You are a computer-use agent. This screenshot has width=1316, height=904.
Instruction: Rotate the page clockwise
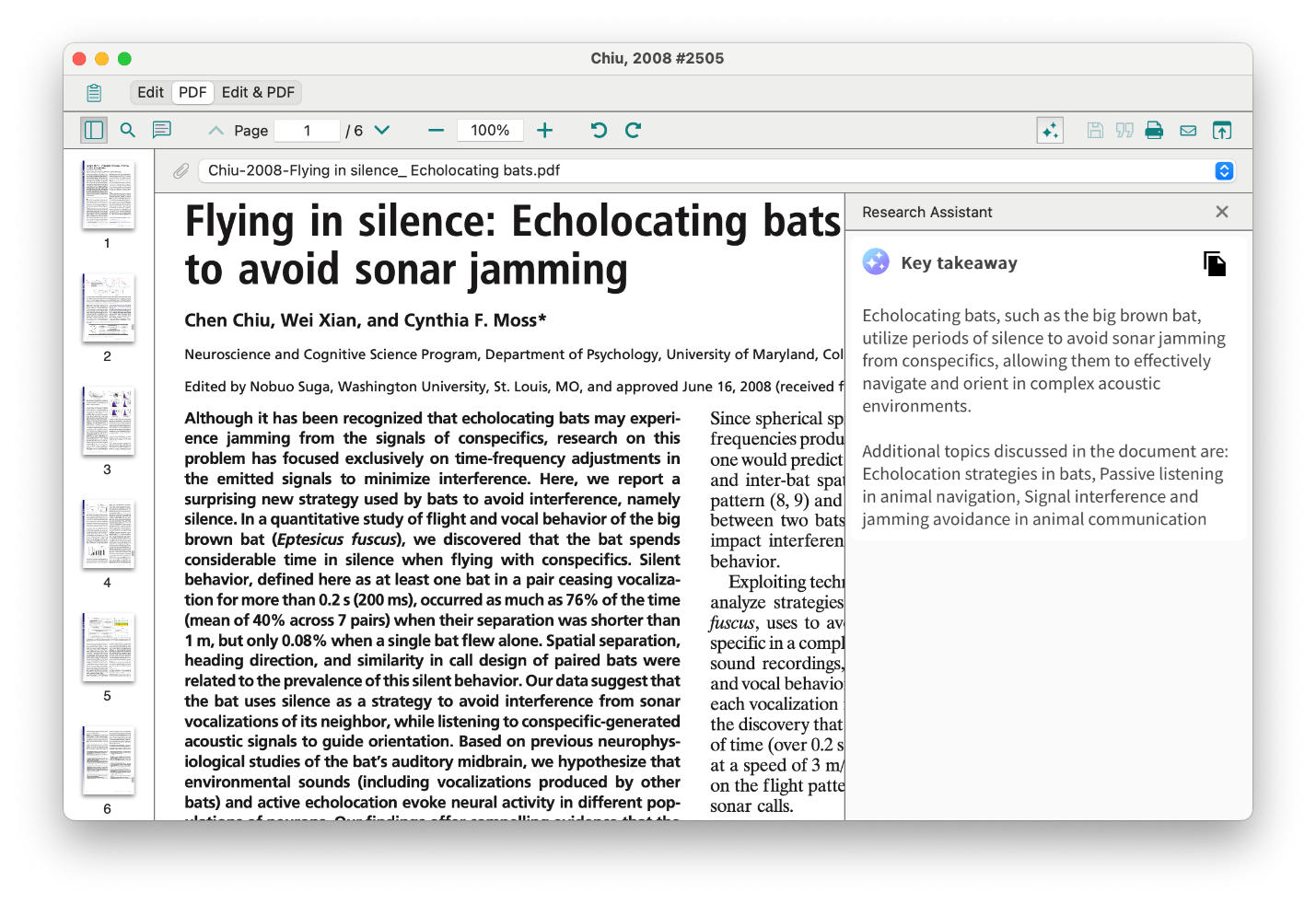[x=634, y=130]
